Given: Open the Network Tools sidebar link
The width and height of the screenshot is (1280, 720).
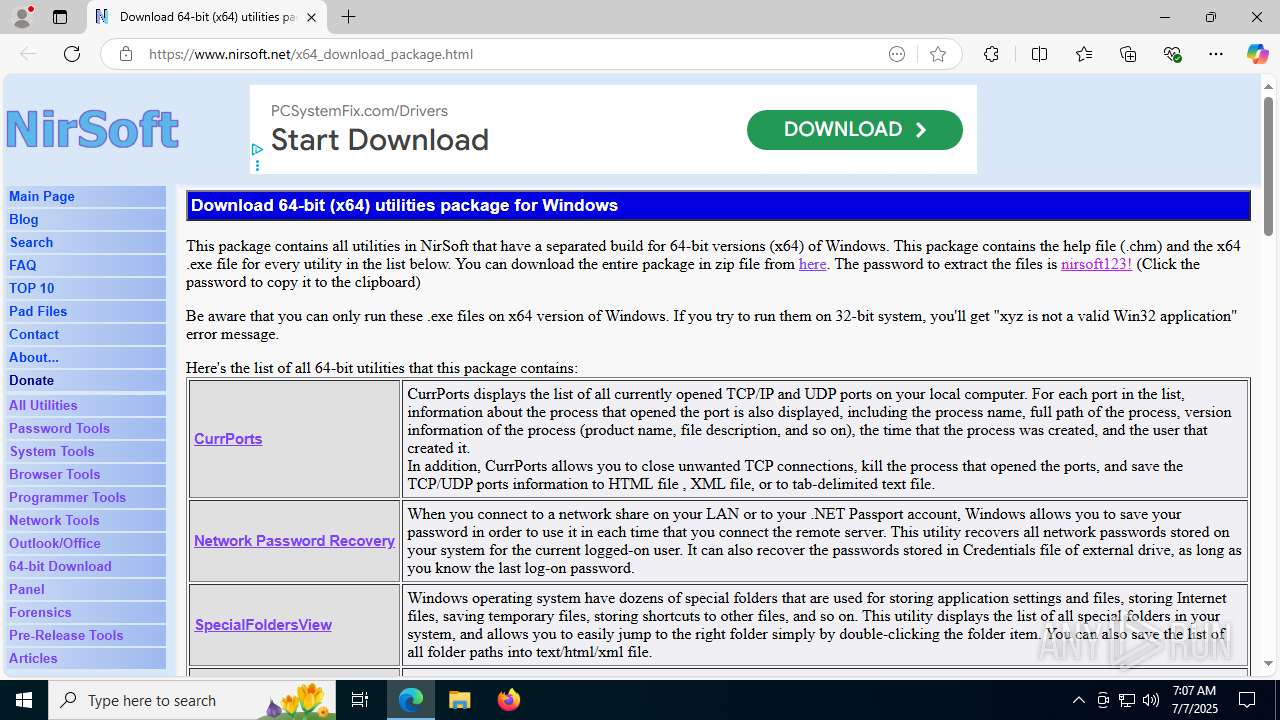Looking at the screenshot, I should (54, 520).
